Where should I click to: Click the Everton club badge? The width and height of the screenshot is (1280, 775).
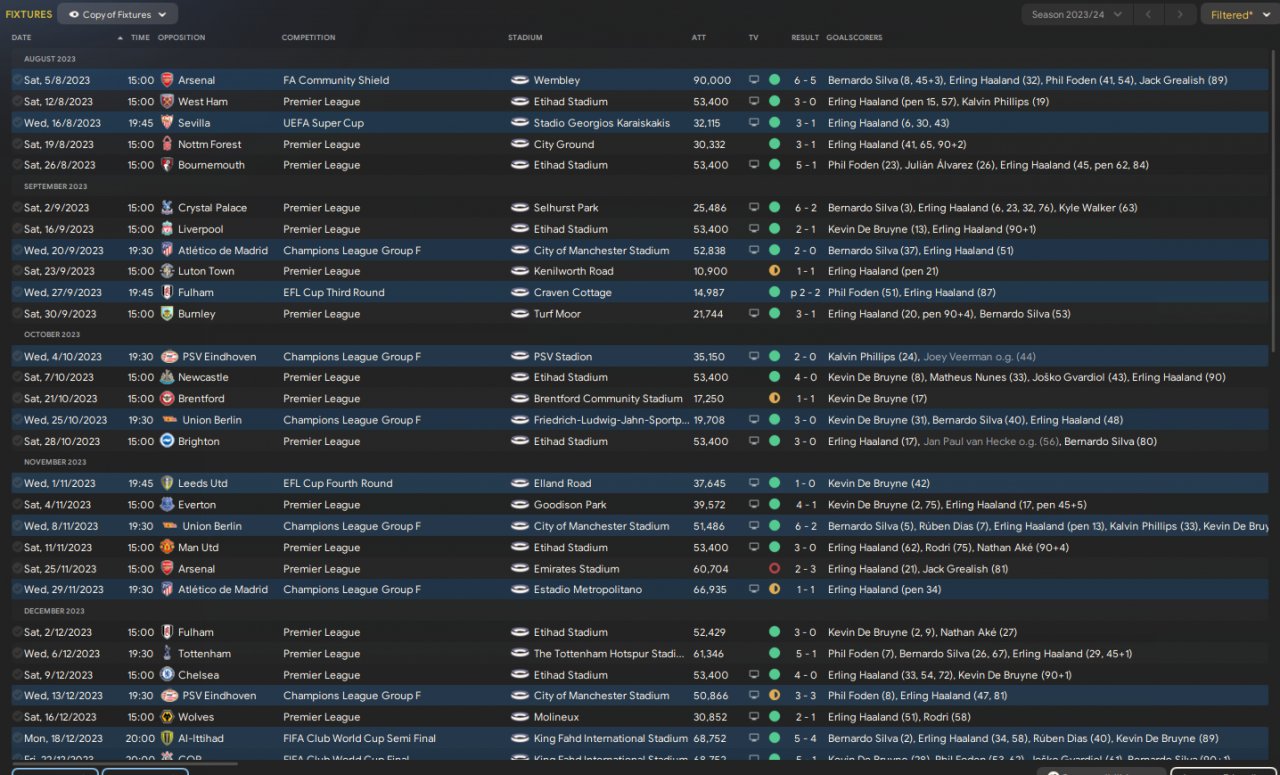[x=167, y=505]
